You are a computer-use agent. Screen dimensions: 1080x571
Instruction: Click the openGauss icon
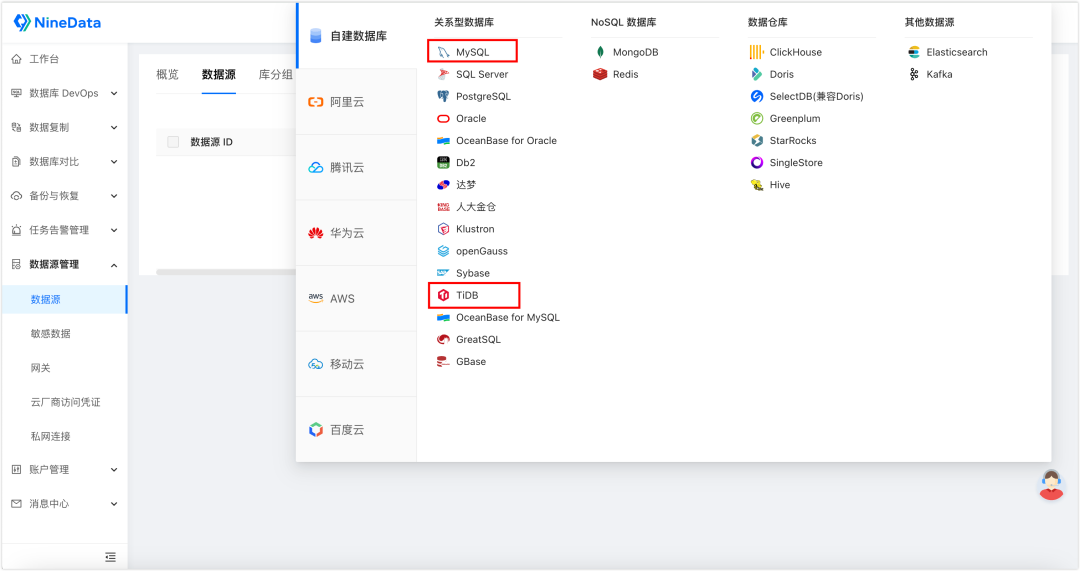(x=444, y=251)
